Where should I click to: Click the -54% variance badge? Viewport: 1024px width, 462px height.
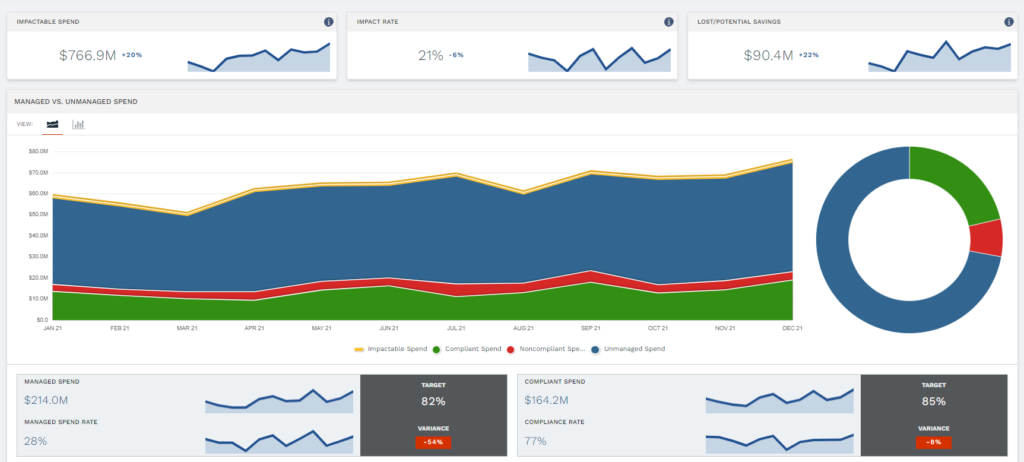(x=434, y=442)
